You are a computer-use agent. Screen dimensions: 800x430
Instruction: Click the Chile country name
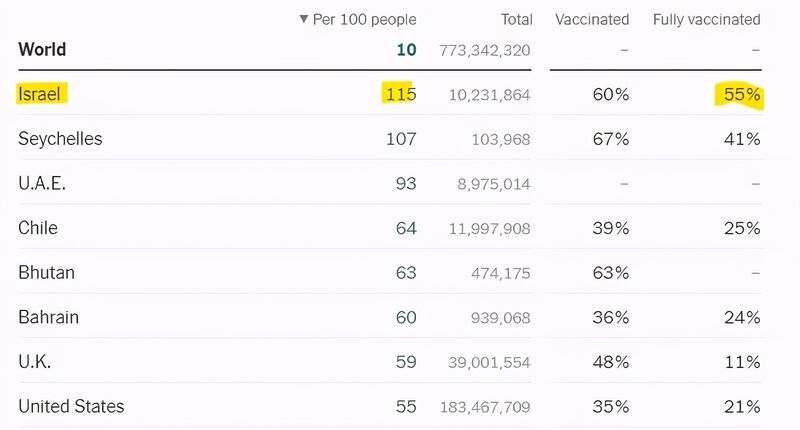(x=38, y=228)
